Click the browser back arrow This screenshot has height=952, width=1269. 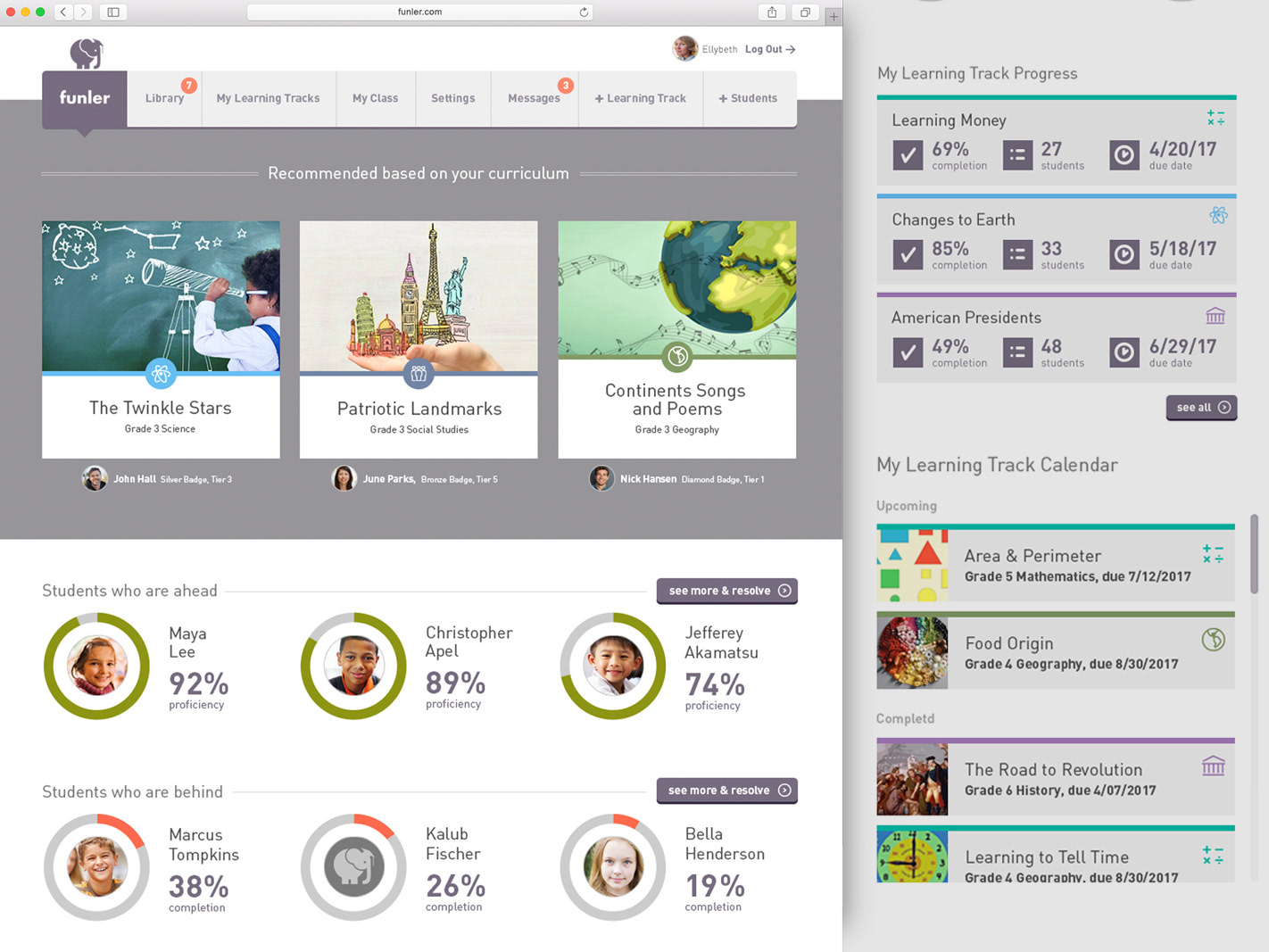(63, 12)
